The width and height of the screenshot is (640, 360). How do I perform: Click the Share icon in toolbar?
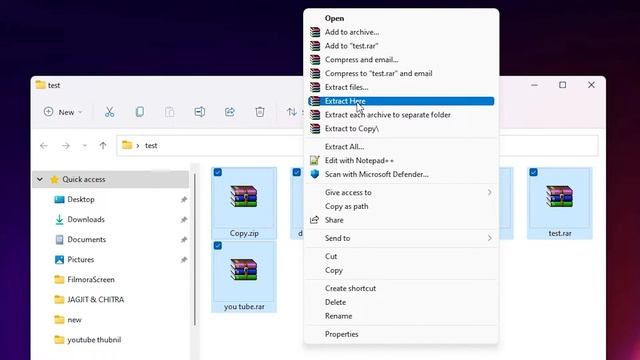(230, 112)
